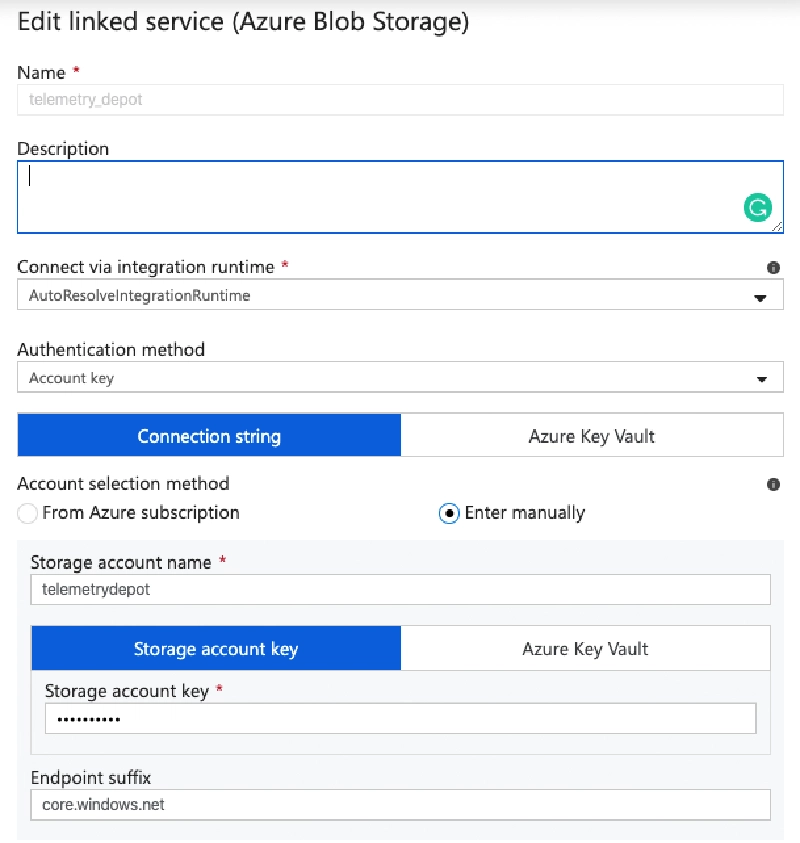This screenshot has width=800, height=843.
Task: Click inside the masked Storage account key field
Action: click(400, 717)
